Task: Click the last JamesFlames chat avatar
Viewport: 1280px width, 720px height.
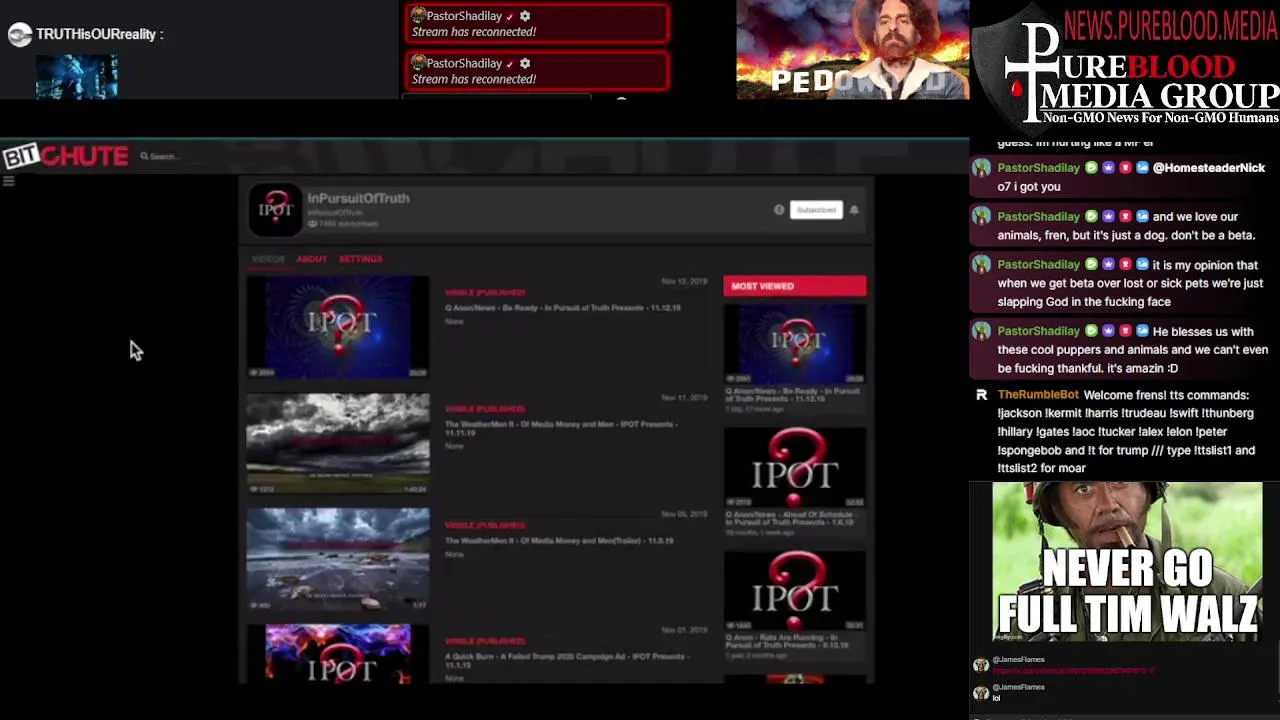Action: click(981, 692)
